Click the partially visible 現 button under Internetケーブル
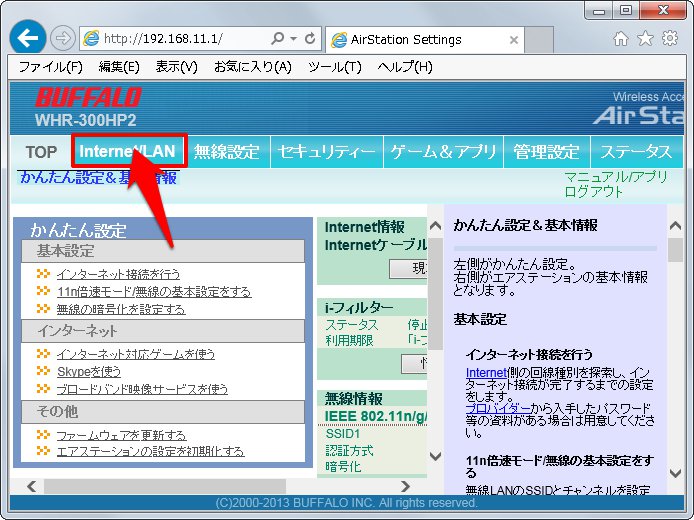The width and height of the screenshot is (694, 520). [408, 268]
